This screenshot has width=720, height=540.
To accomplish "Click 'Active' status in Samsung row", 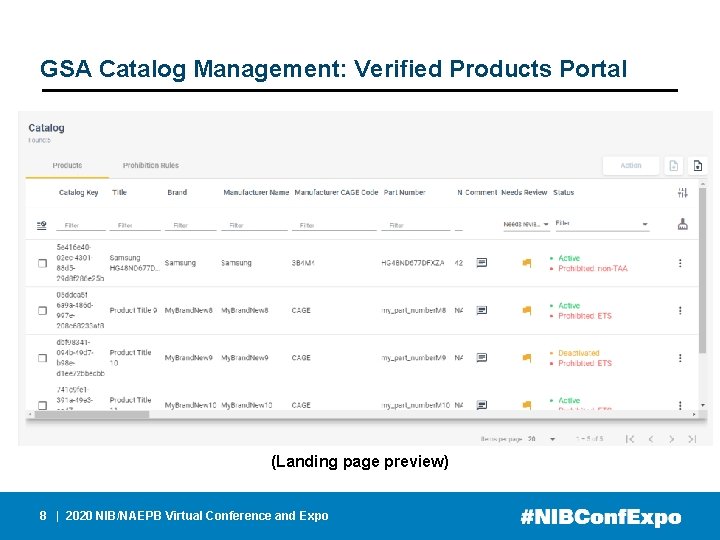I will 569,258.
